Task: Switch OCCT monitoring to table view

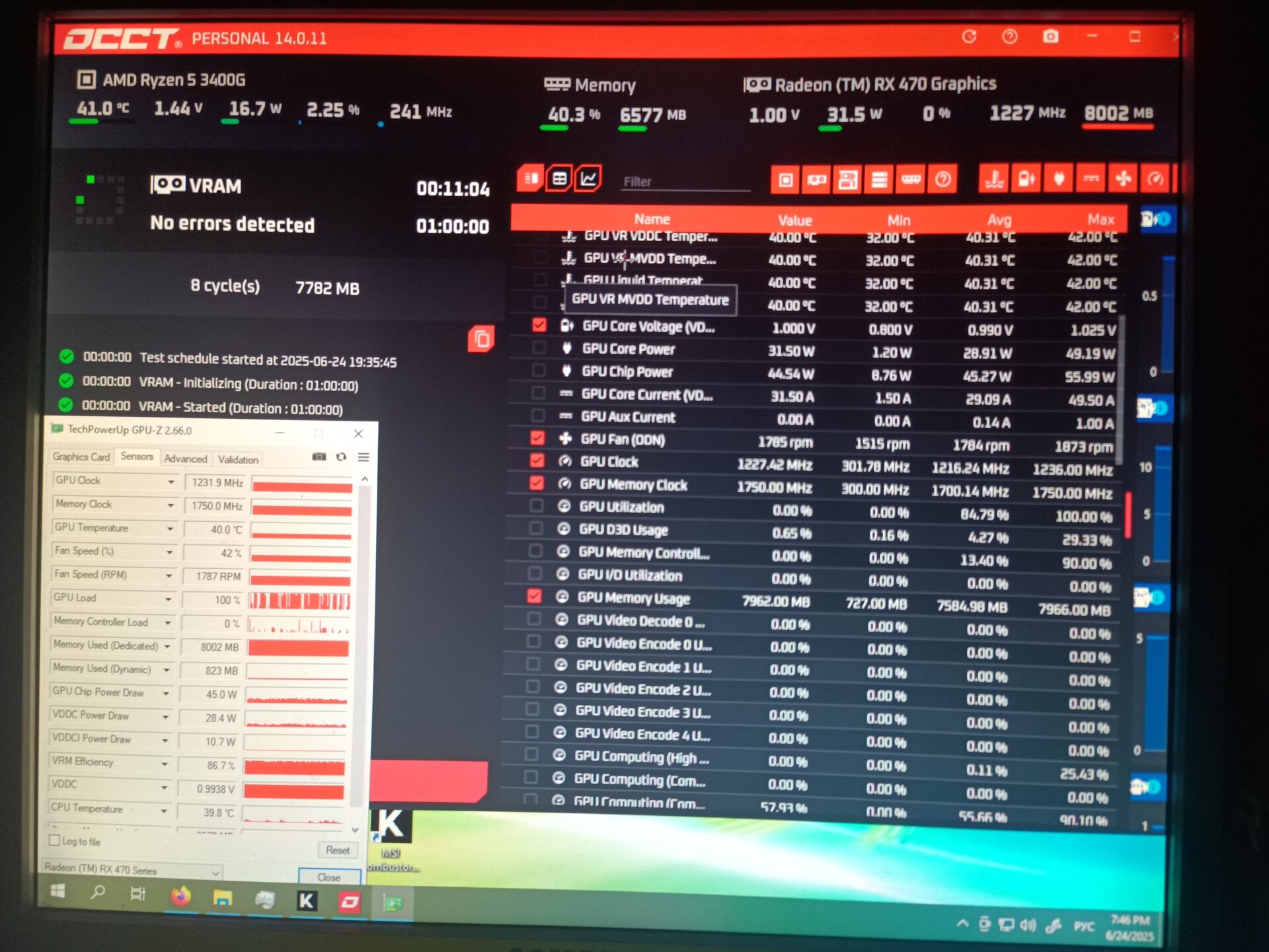Action: point(559,178)
